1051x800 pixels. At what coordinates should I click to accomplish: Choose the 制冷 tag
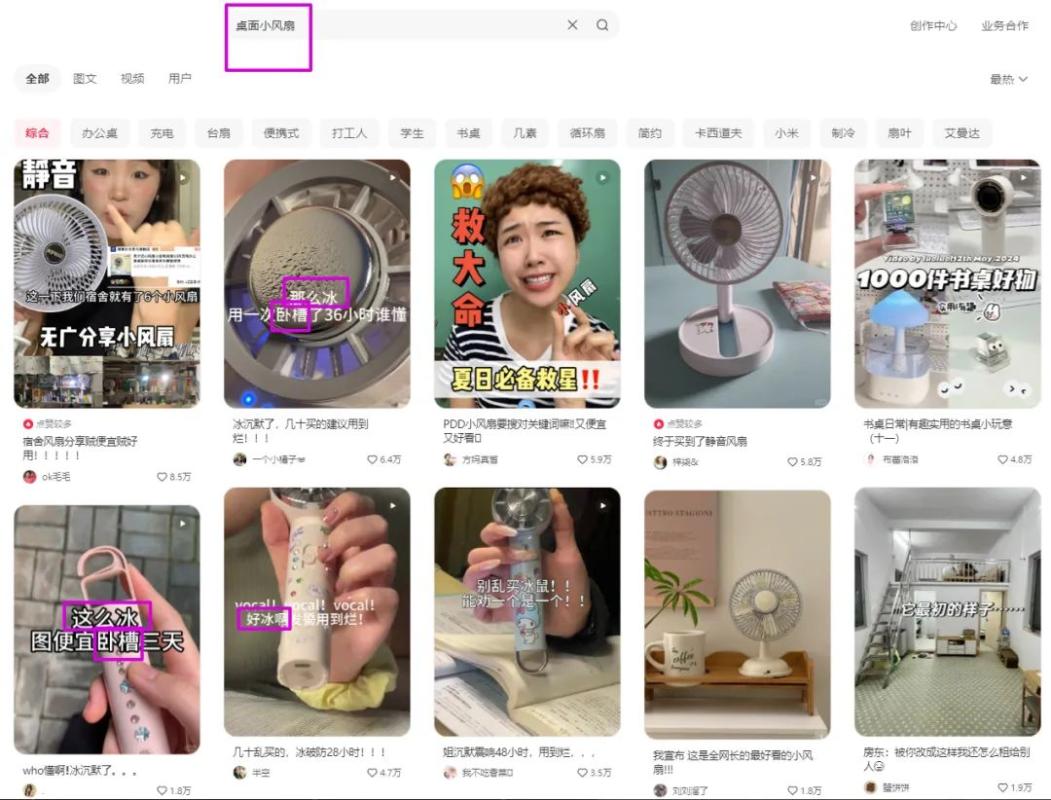click(x=843, y=133)
